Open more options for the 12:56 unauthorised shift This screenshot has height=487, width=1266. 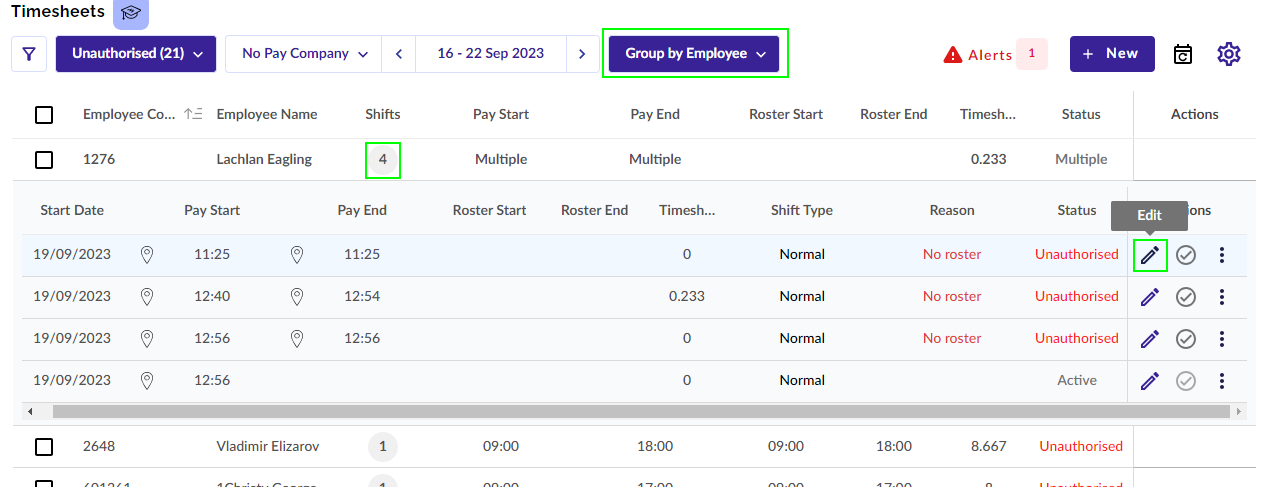(1221, 339)
